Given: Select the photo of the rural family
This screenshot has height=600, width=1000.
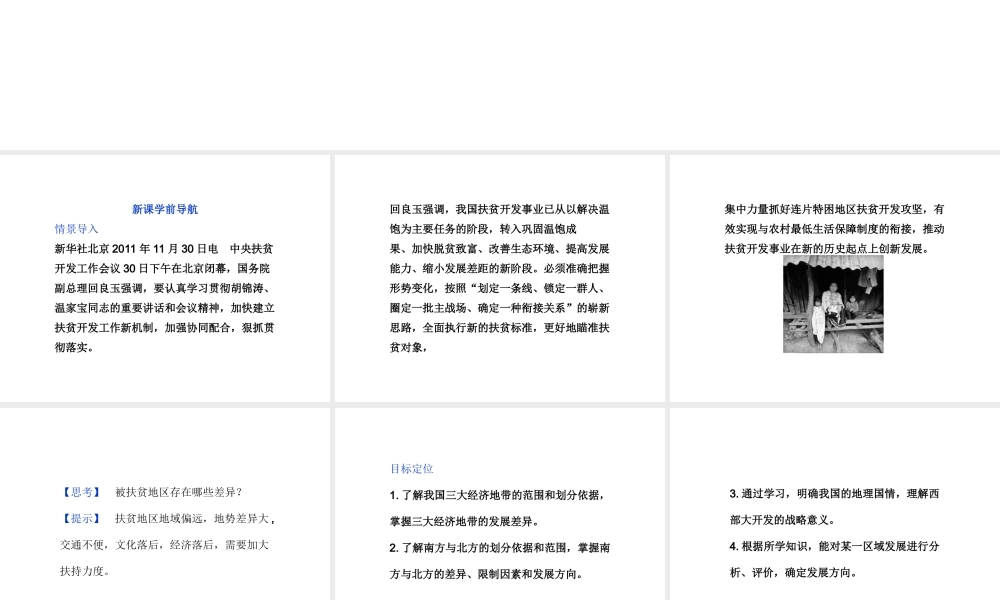Looking at the screenshot, I should (x=834, y=304).
